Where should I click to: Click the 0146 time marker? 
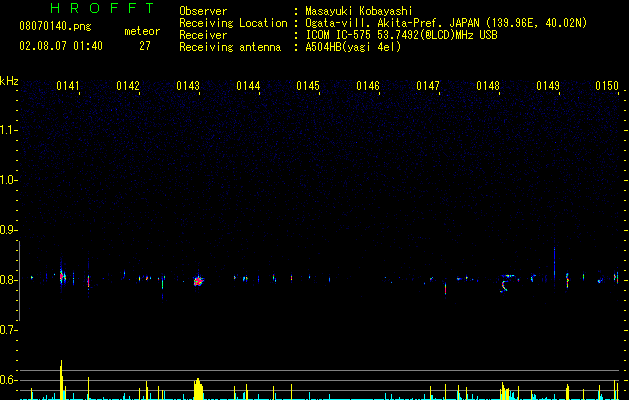click(x=368, y=86)
